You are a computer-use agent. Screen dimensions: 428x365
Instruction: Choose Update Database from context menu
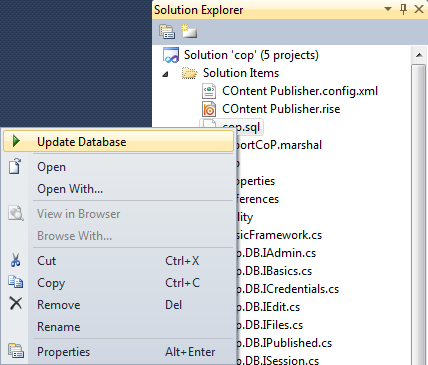118,141
